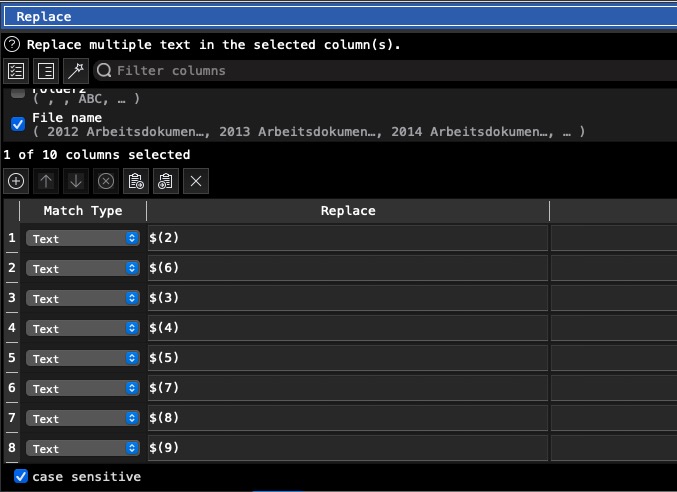This screenshot has height=492, width=677.
Task: Toggle the case sensitive checkbox
Action: pyautogui.click(x=21, y=477)
